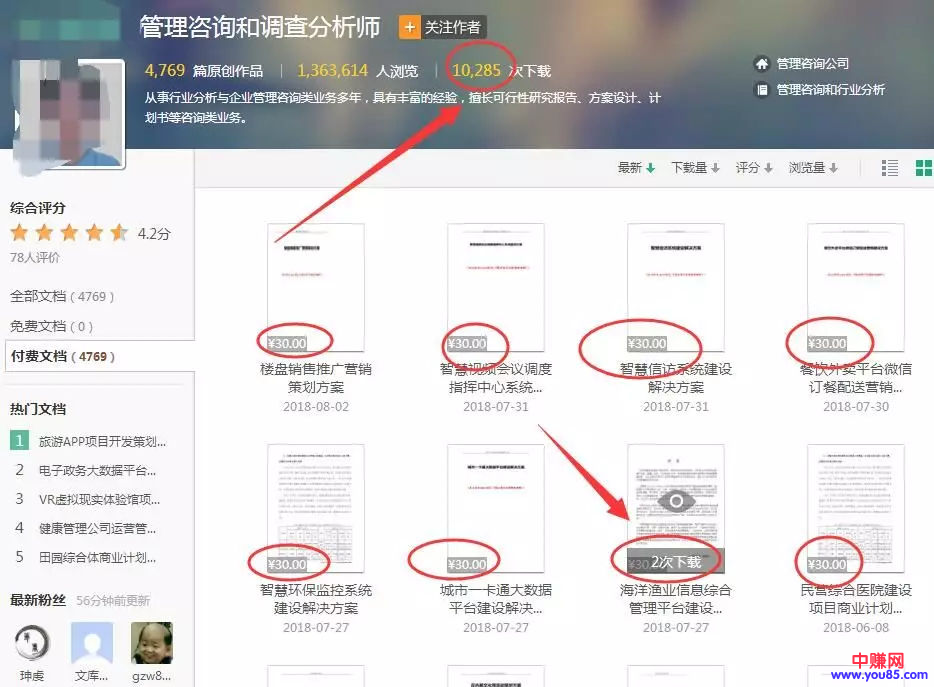
Task: Sort documents by 最新
Action: (x=636, y=168)
